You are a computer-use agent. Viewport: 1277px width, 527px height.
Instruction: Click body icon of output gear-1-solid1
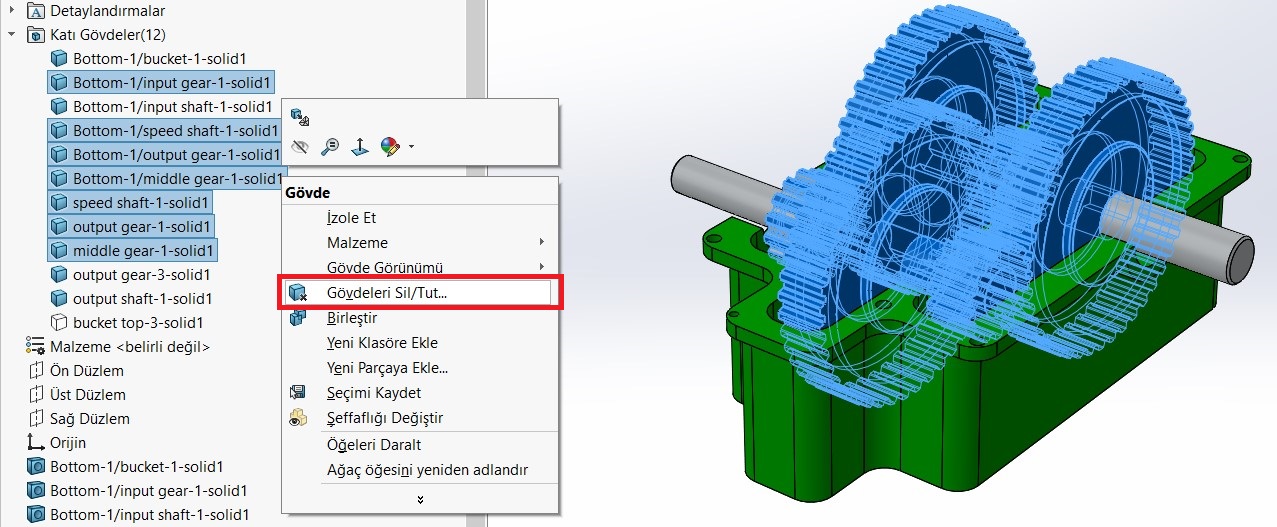[x=59, y=226]
